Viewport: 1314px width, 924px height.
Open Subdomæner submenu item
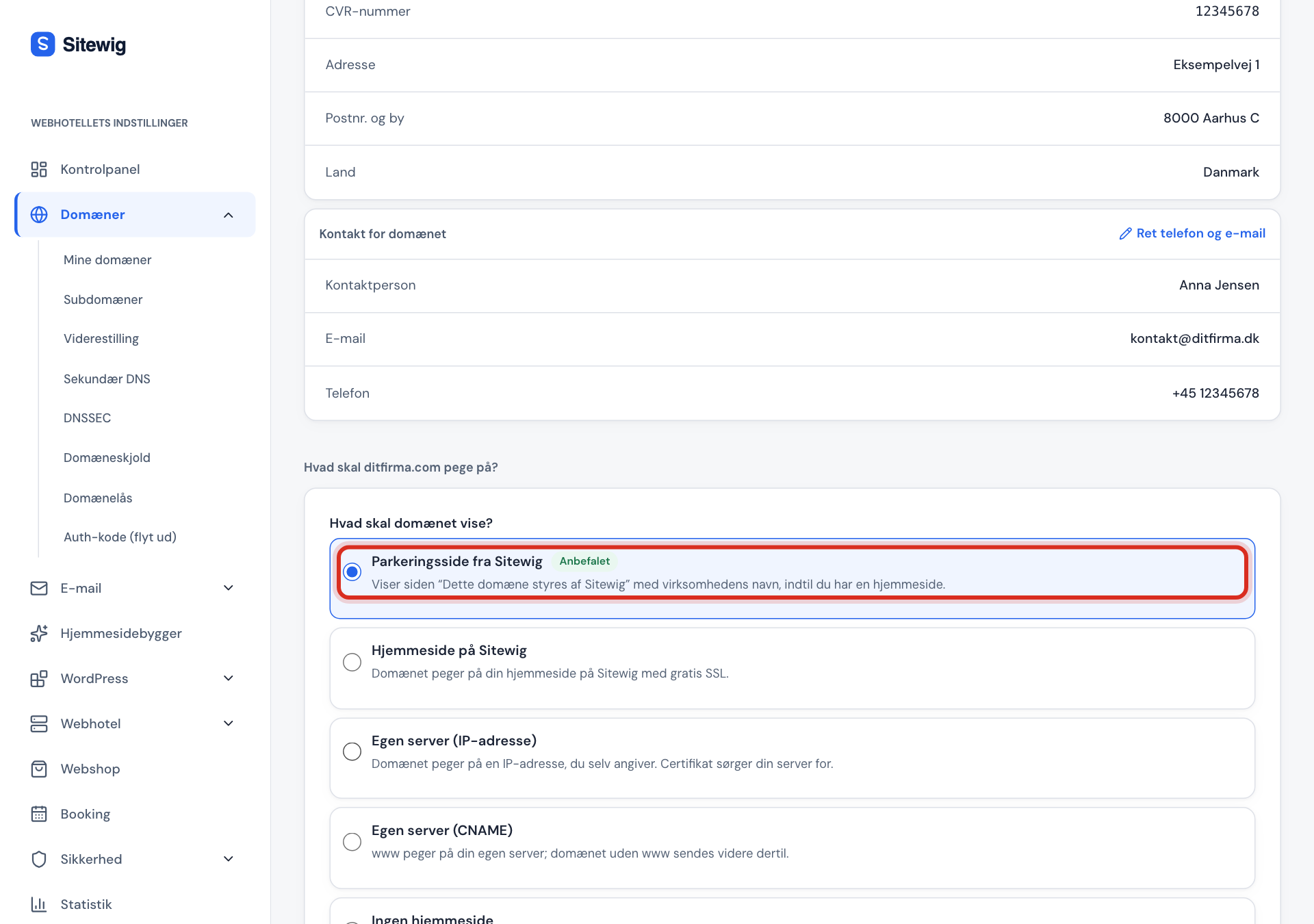103,300
